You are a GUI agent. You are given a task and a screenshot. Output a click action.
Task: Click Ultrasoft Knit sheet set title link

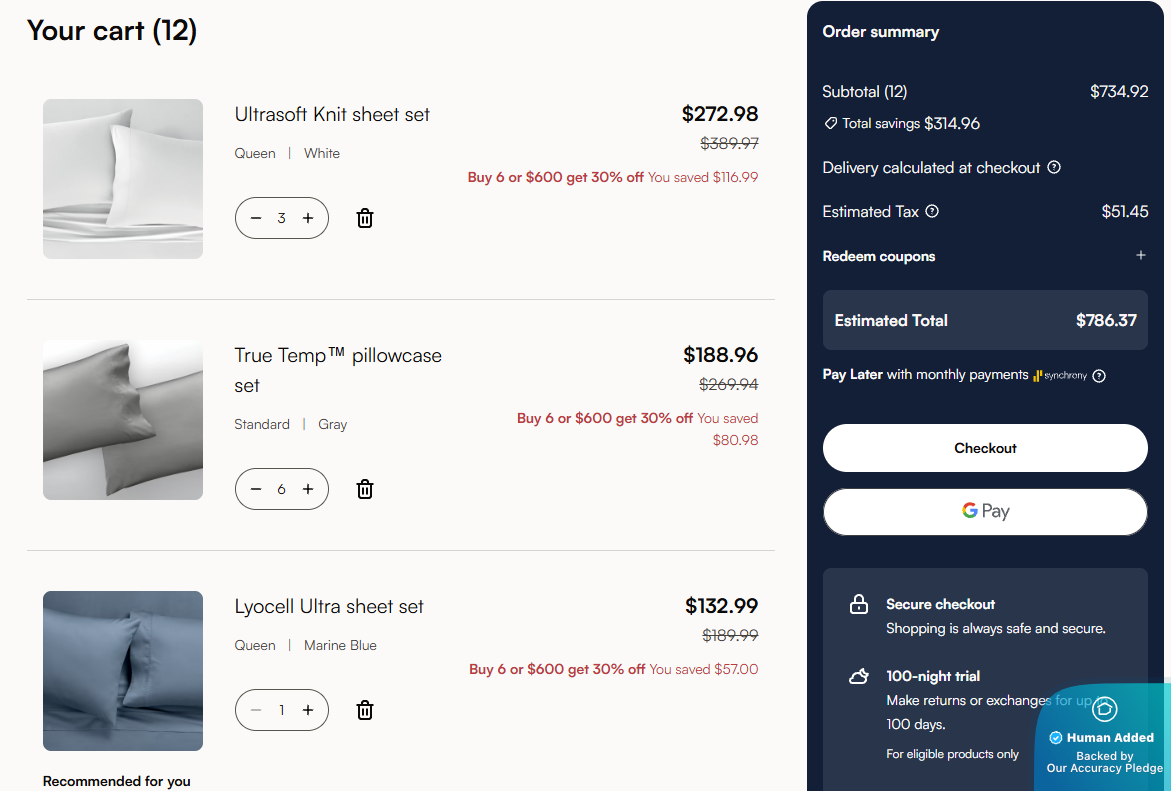pos(332,114)
